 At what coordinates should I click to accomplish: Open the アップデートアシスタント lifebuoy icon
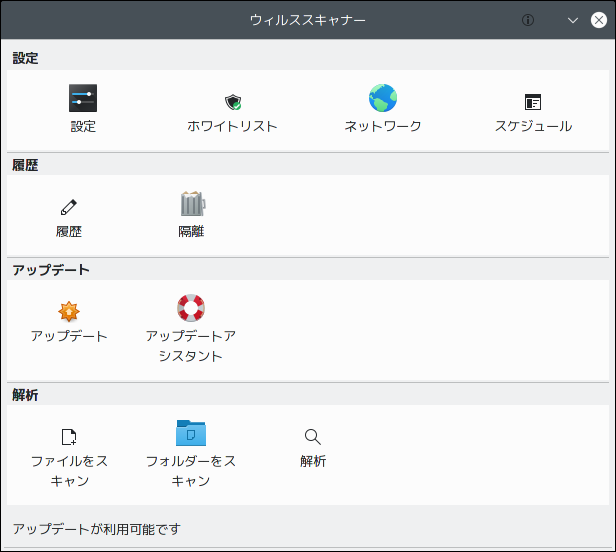click(191, 308)
